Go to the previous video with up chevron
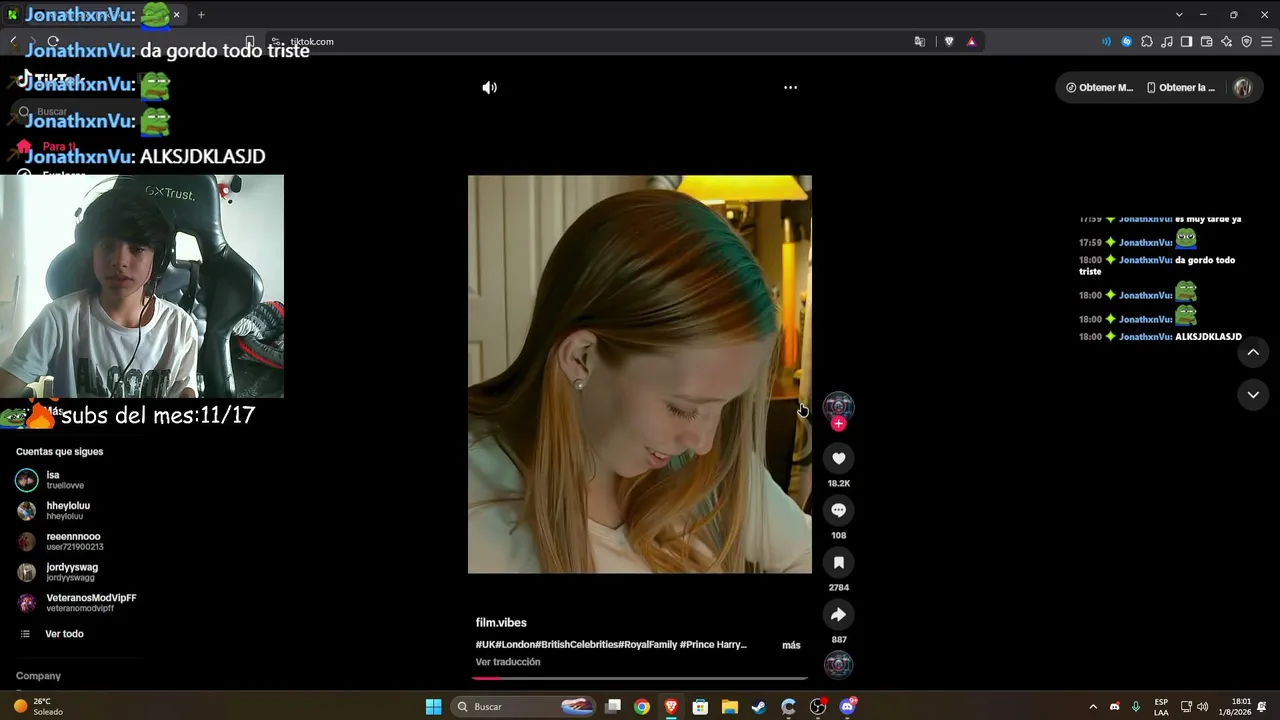This screenshot has width=1280, height=720. (x=1253, y=352)
